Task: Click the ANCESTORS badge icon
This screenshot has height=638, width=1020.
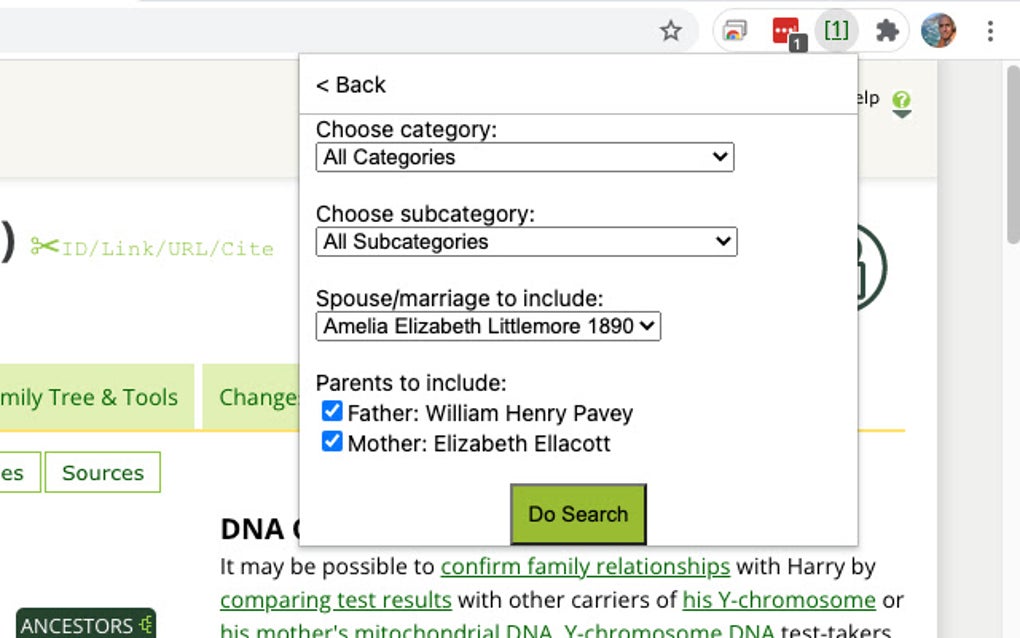Action: pyautogui.click(x=86, y=624)
